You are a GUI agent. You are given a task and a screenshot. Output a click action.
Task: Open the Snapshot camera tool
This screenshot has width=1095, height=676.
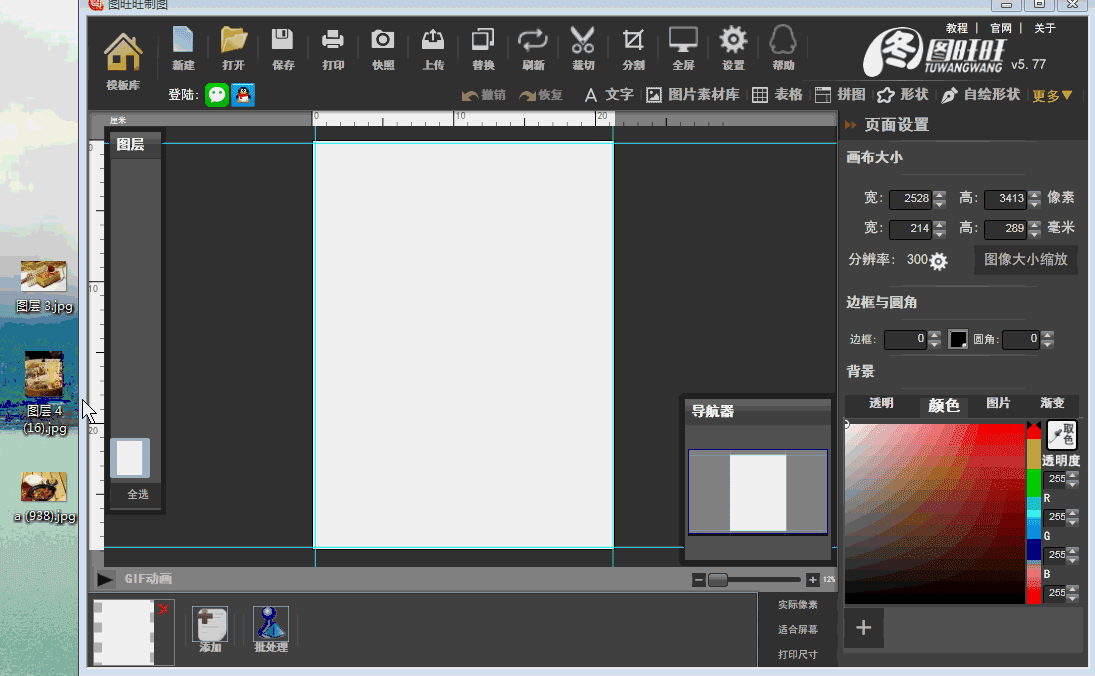(x=383, y=42)
